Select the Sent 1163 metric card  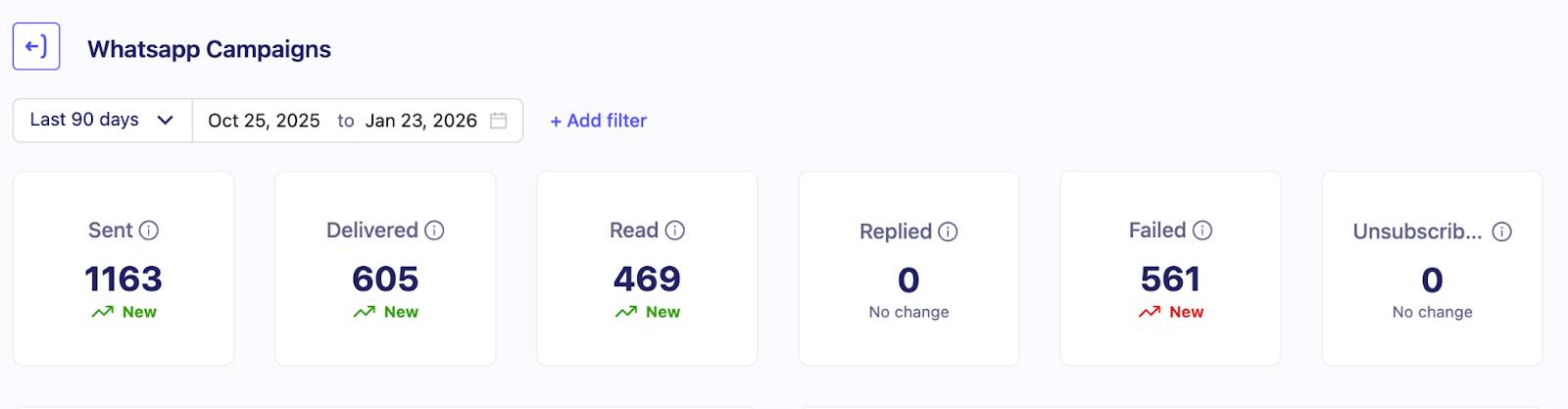[123, 269]
